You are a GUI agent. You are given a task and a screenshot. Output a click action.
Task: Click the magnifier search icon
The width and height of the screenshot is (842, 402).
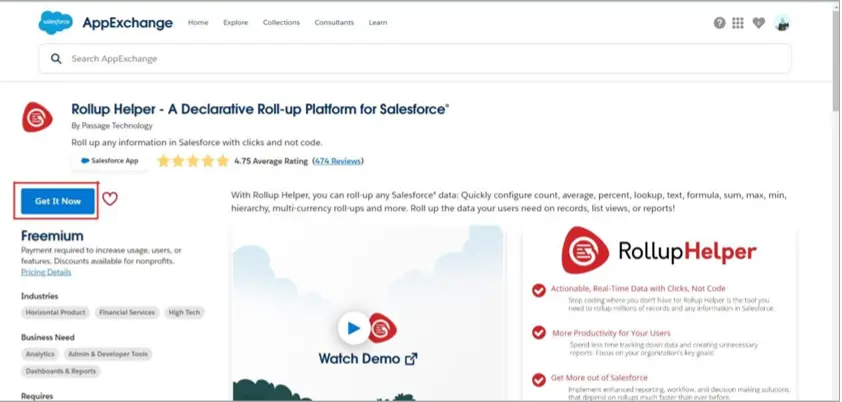click(x=56, y=59)
